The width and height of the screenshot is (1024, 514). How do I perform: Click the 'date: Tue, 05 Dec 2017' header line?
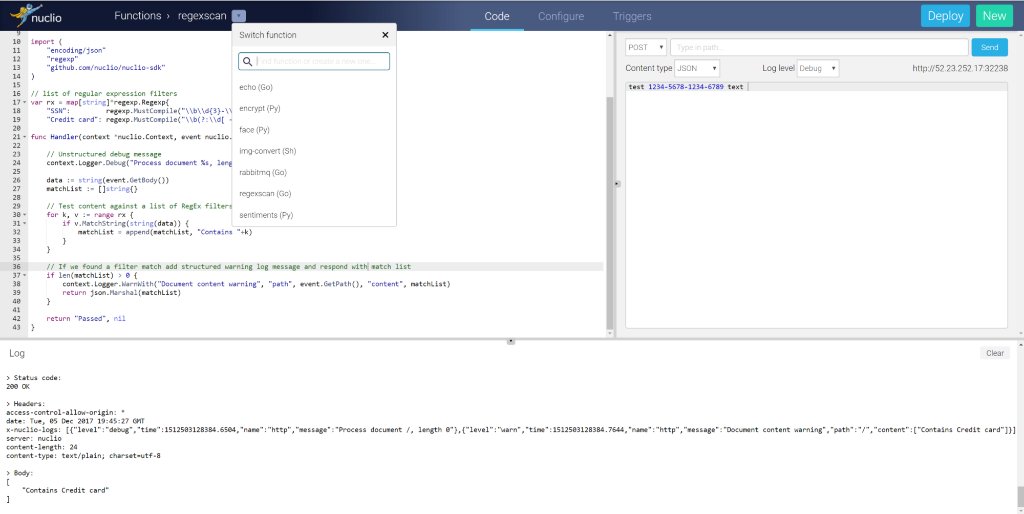(75, 421)
